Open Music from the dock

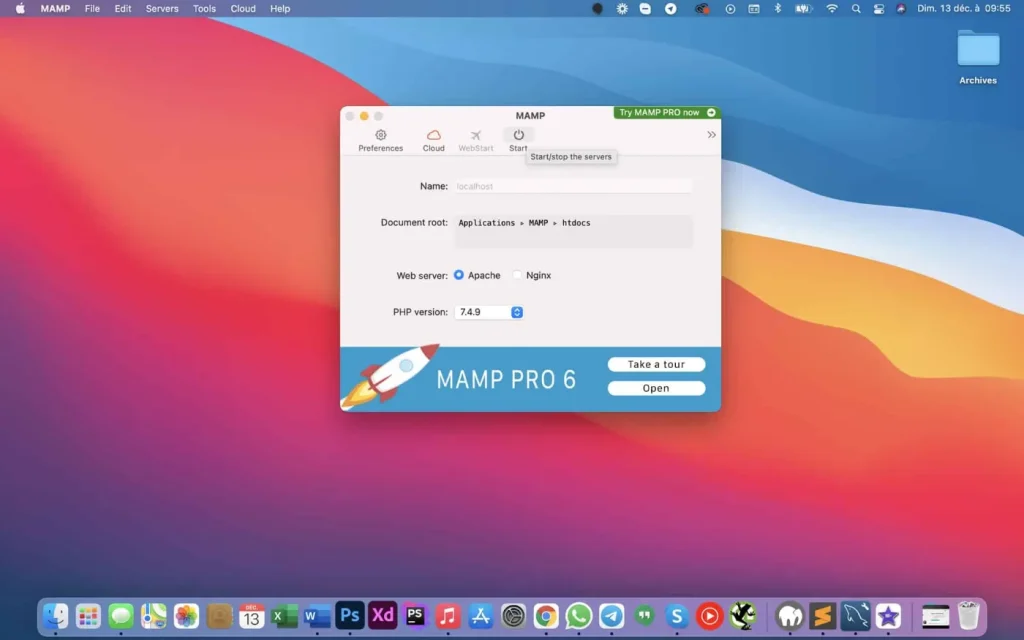pyautogui.click(x=448, y=616)
